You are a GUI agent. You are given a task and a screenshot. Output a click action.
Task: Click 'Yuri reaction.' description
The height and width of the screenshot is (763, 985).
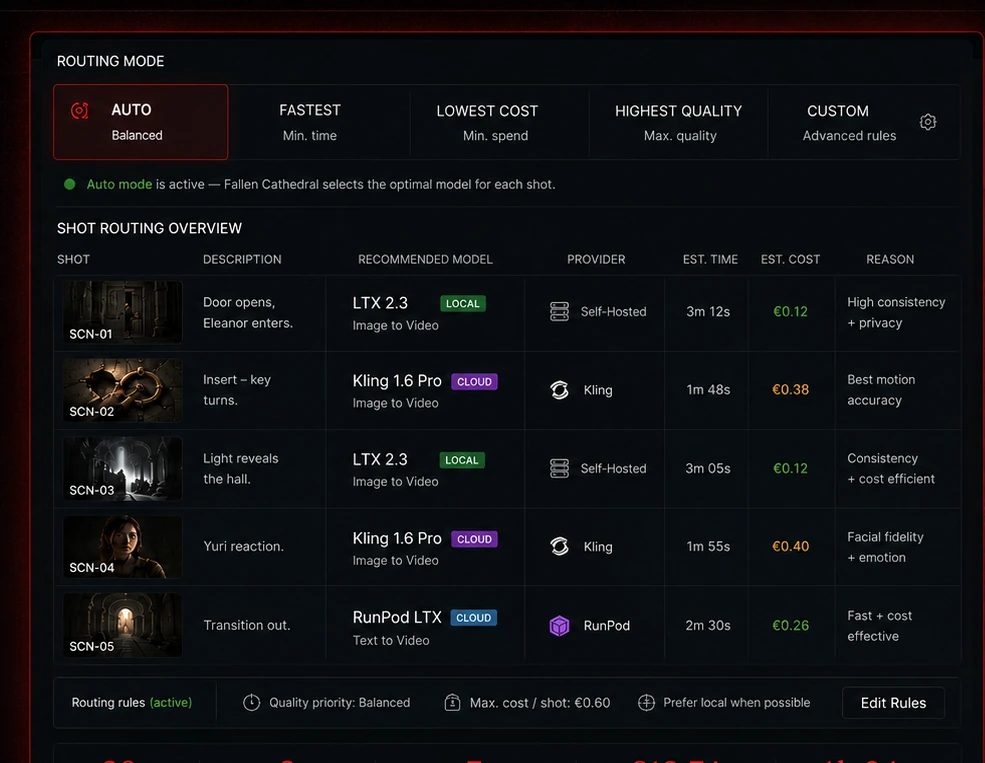[243, 546]
